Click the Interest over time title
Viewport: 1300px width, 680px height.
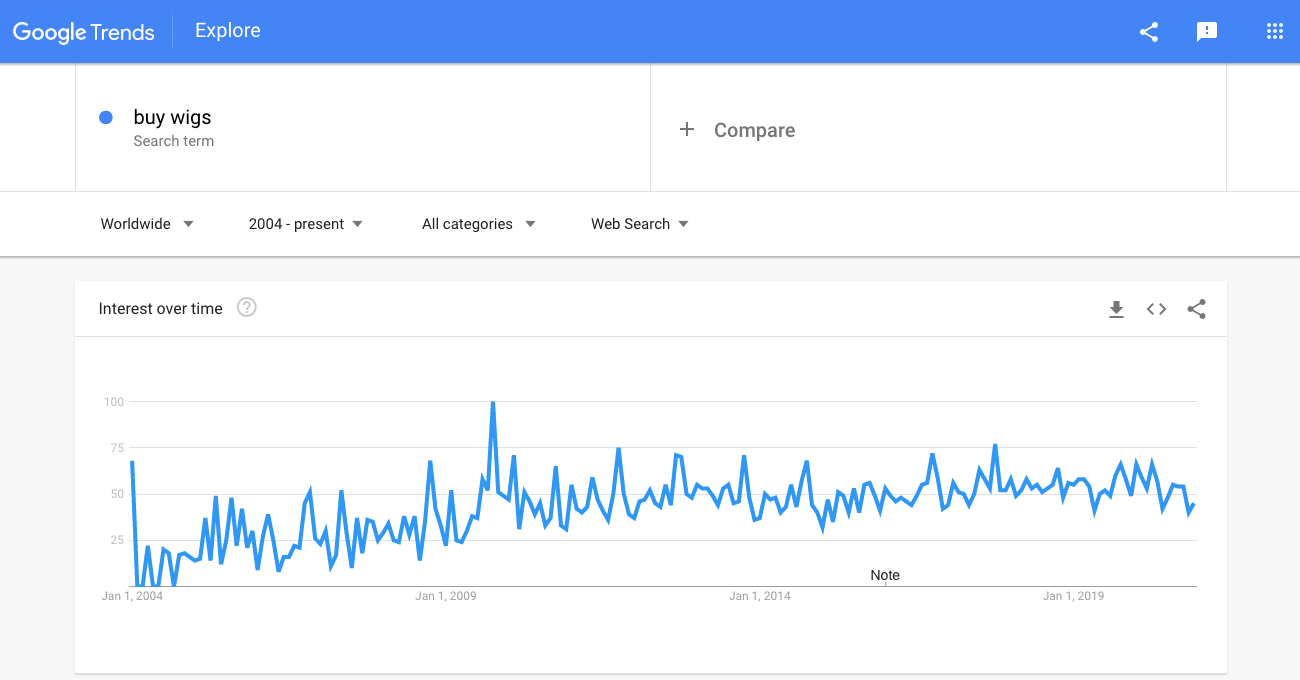[160, 309]
